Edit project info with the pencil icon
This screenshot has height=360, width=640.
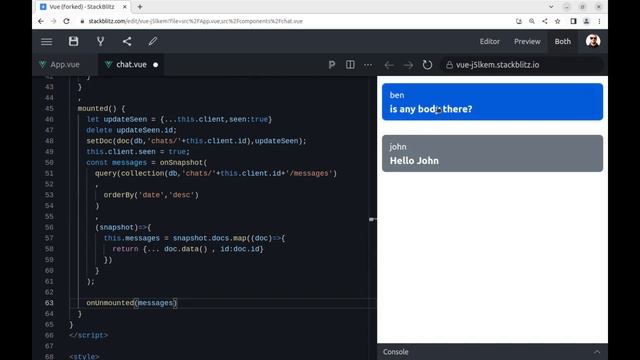tap(153, 41)
